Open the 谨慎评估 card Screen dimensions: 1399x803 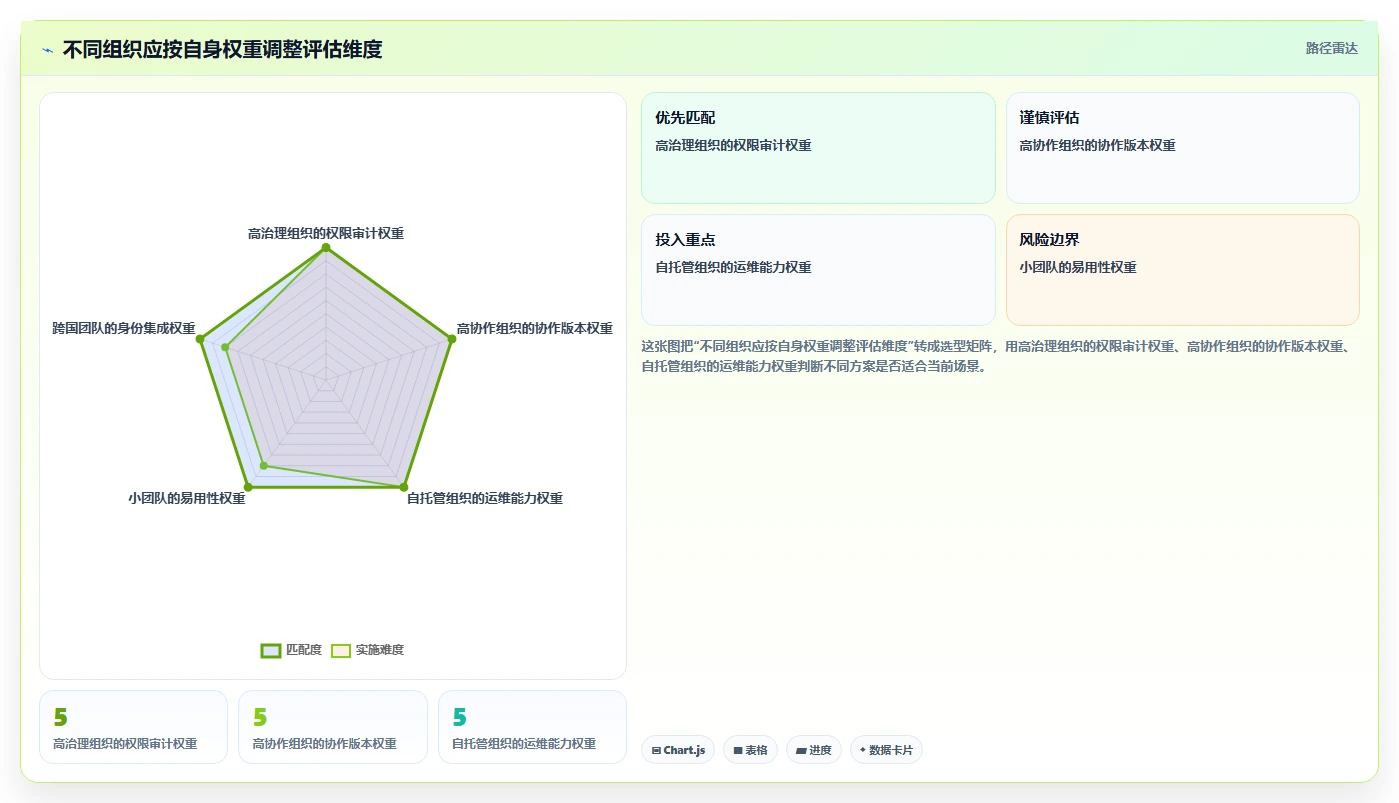pyautogui.click(x=1182, y=148)
